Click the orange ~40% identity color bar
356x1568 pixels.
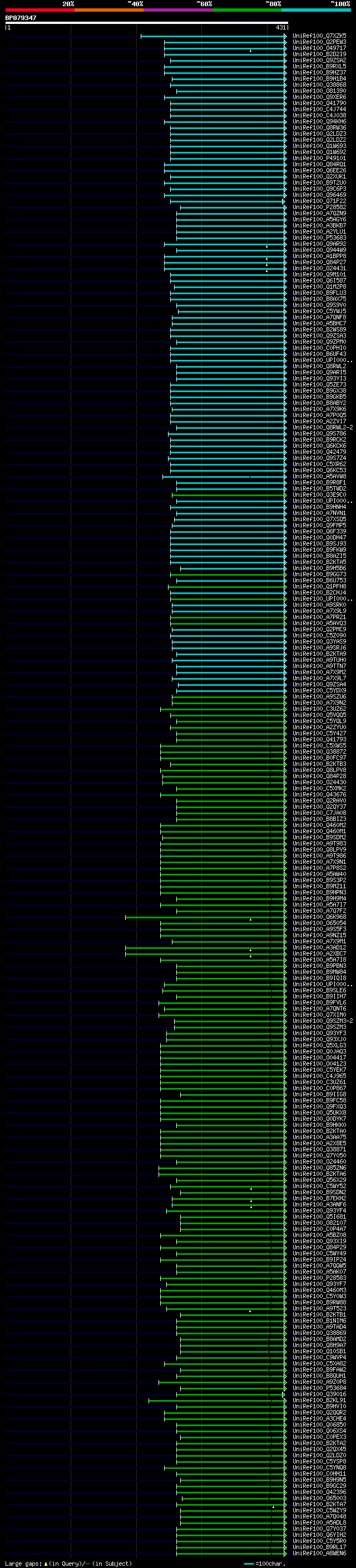(109, 11)
